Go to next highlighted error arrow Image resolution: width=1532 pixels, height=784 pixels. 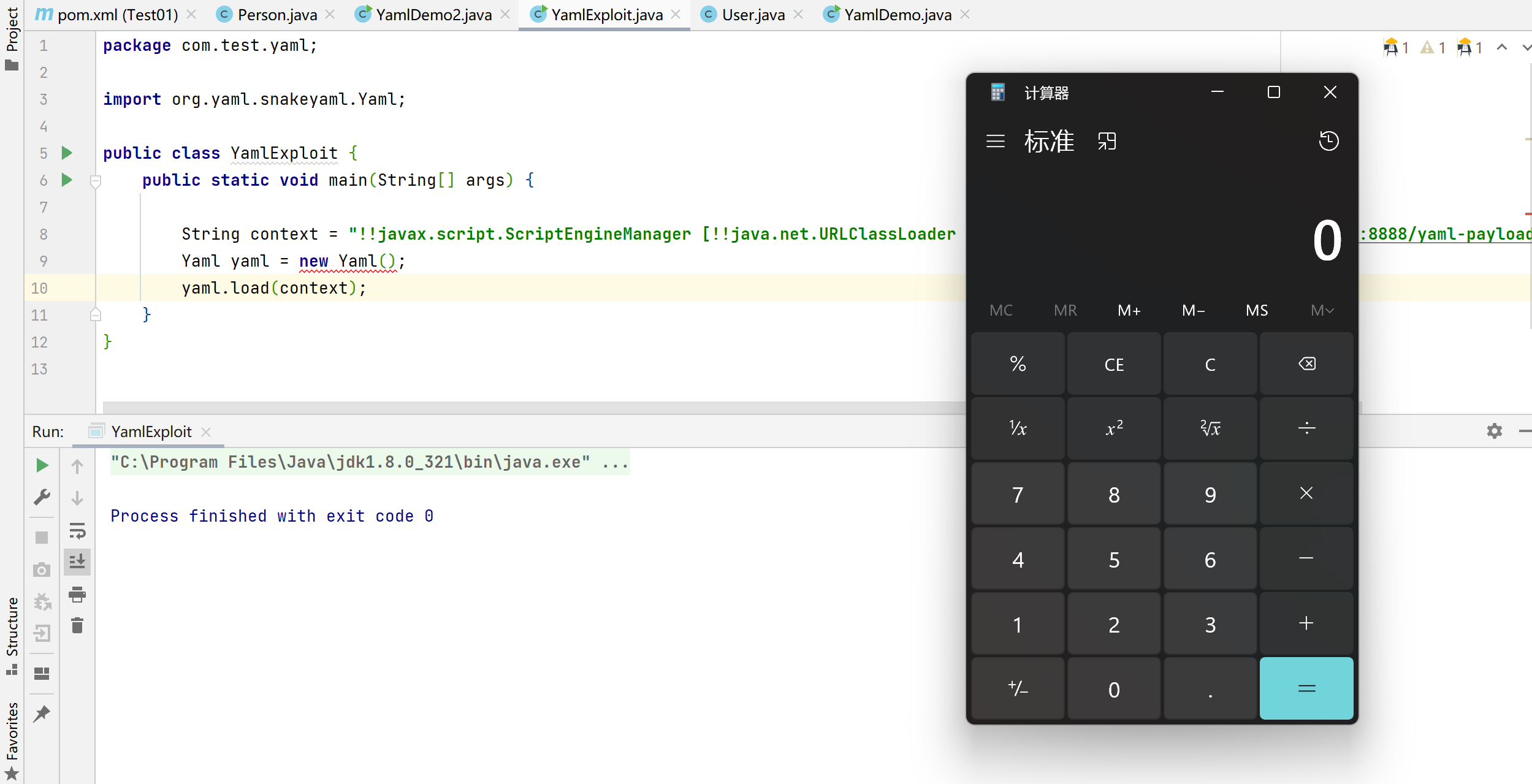tap(1526, 47)
